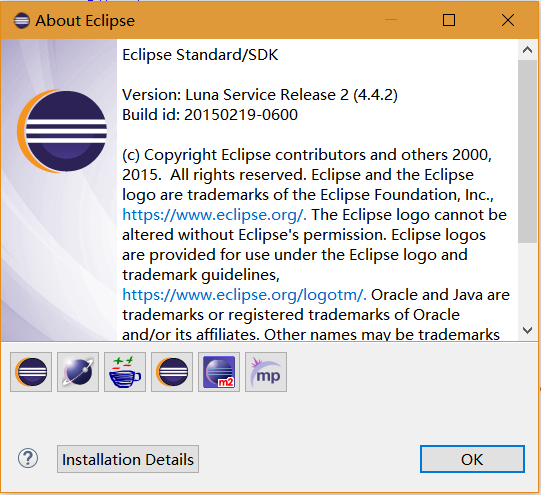Click the Eclipse icon in the title bar
The width and height of the screenshot is (541, 495).
click(x=21, y=21)
